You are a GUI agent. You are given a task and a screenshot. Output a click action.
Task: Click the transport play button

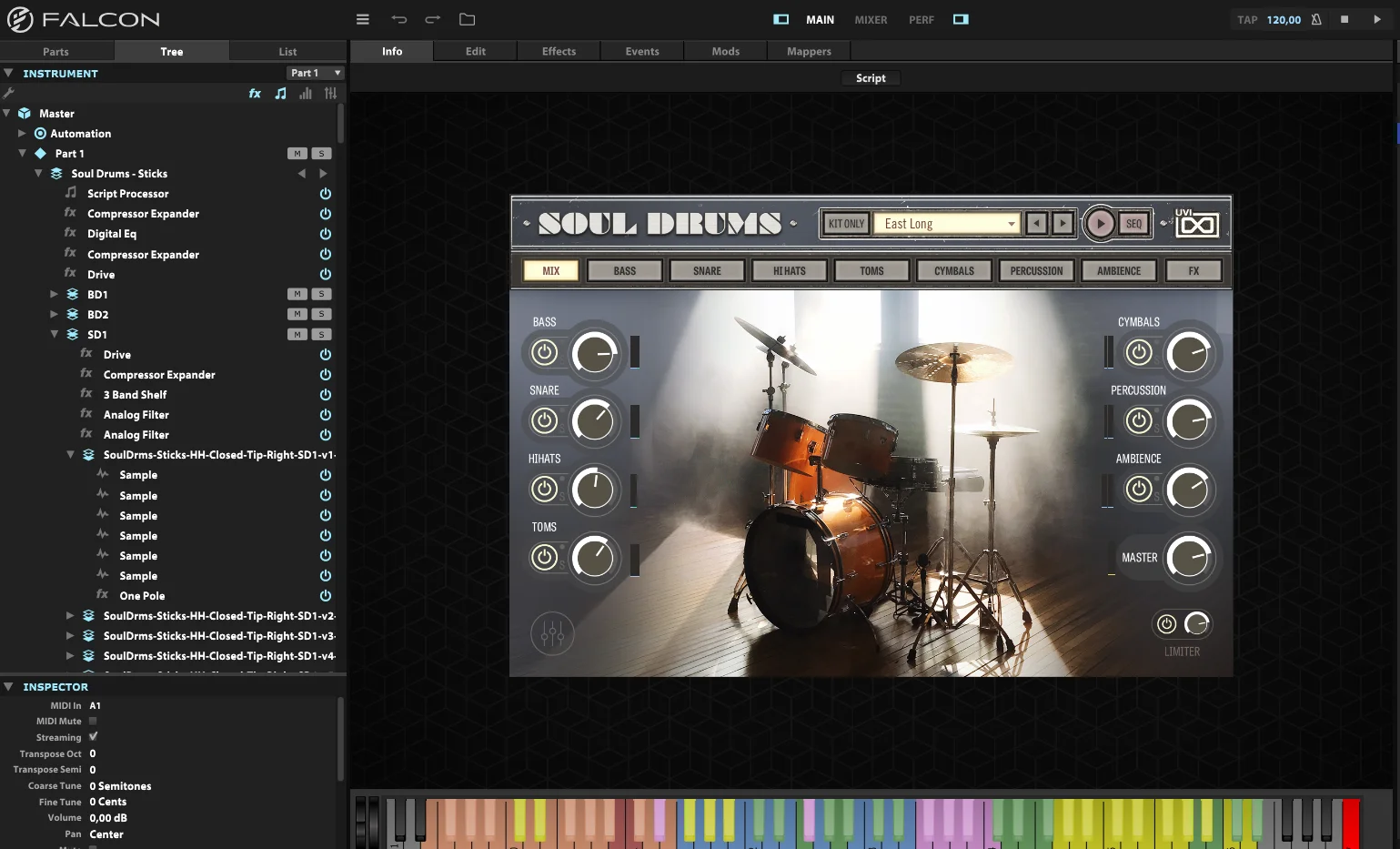pyautogui.click(x=1376, y=19)
